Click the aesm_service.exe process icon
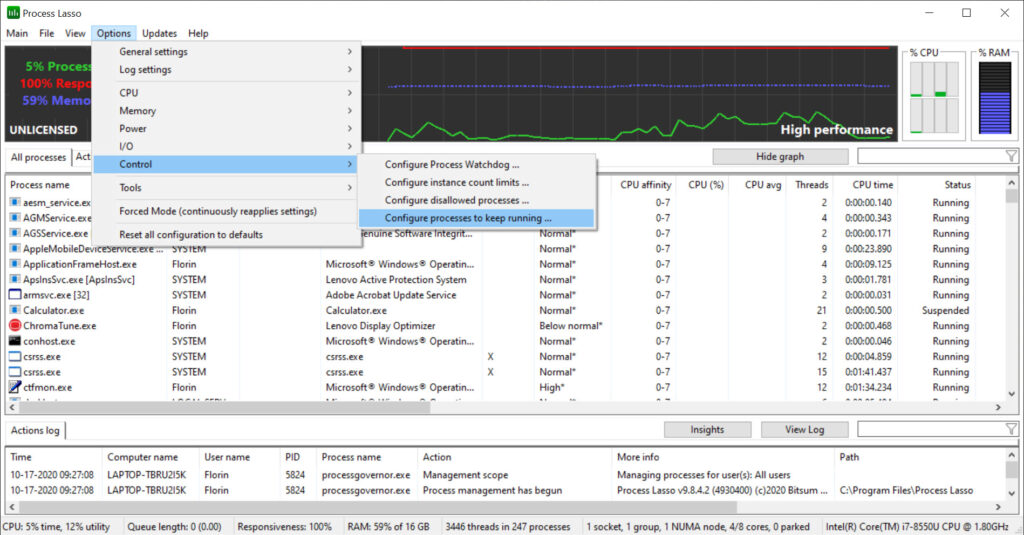This screenshot has width=1024, height=535. 15,203
